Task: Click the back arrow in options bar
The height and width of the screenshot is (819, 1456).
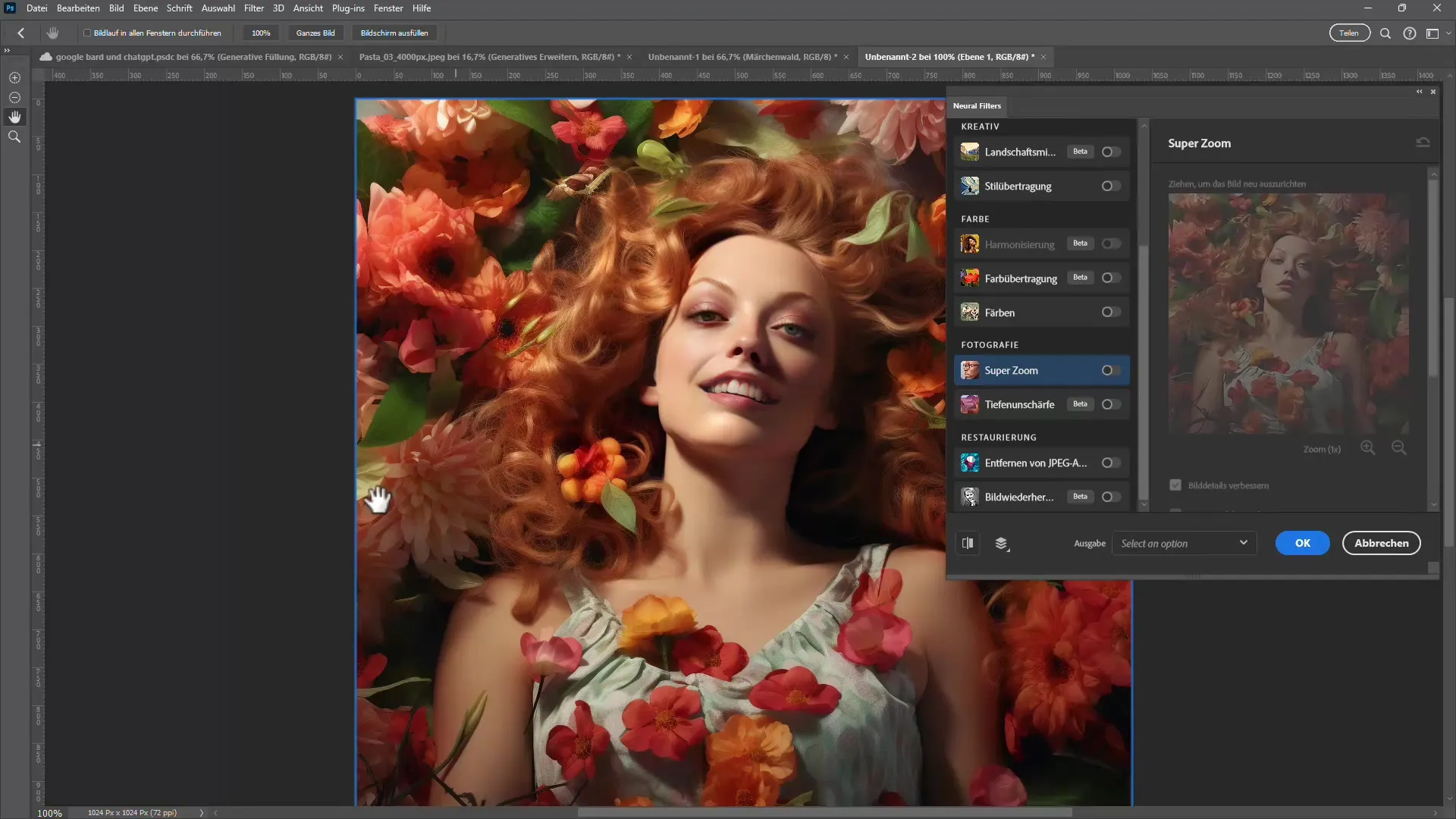Action: click(x=21, y=33)
